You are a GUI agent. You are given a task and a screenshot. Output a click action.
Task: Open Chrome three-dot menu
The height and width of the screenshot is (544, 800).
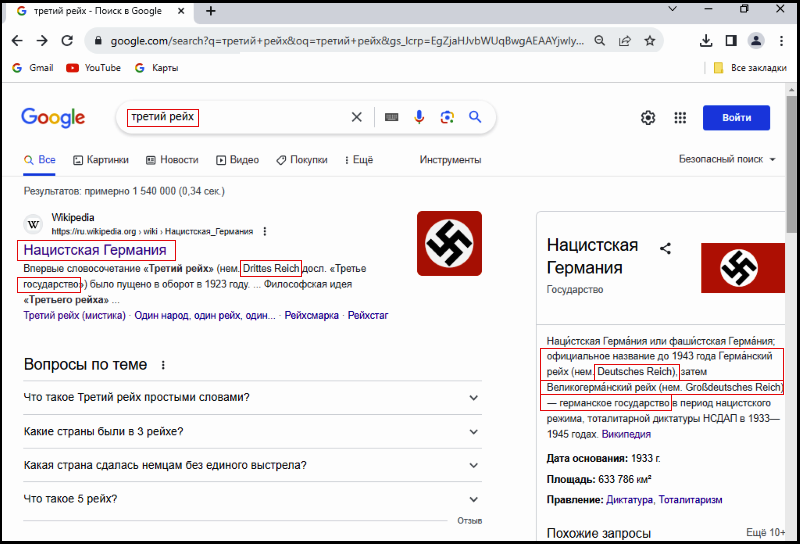pos(781,41)
